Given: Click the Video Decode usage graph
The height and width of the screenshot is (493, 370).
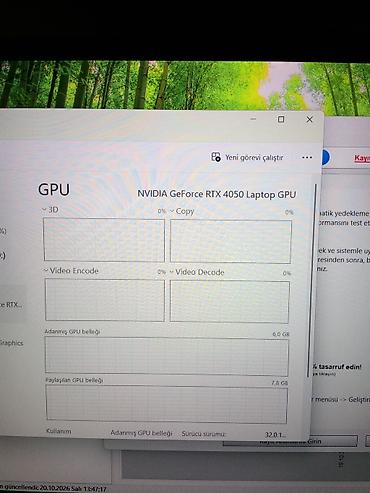Looking at the screenshot, I should (229, 302).
